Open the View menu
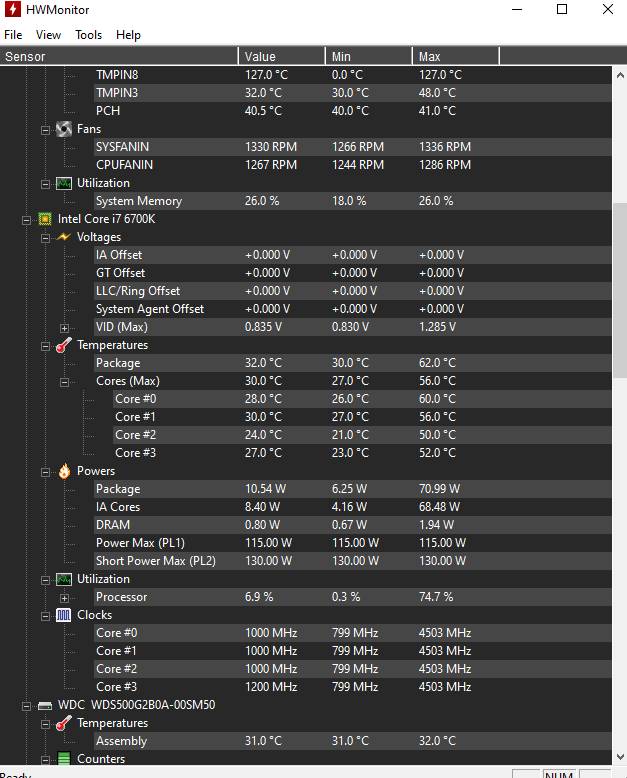 coord(48,35)
